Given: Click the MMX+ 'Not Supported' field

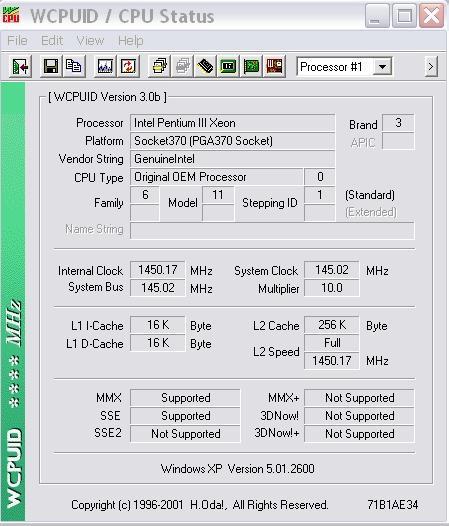Looking at the screenshot, I should pos(359,398).
